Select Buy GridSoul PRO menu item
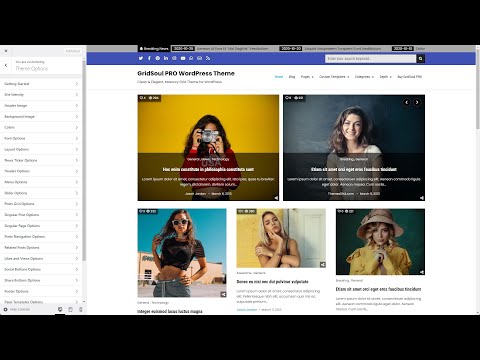Screen dimensions: 480x360 click(x=409, y=77)
